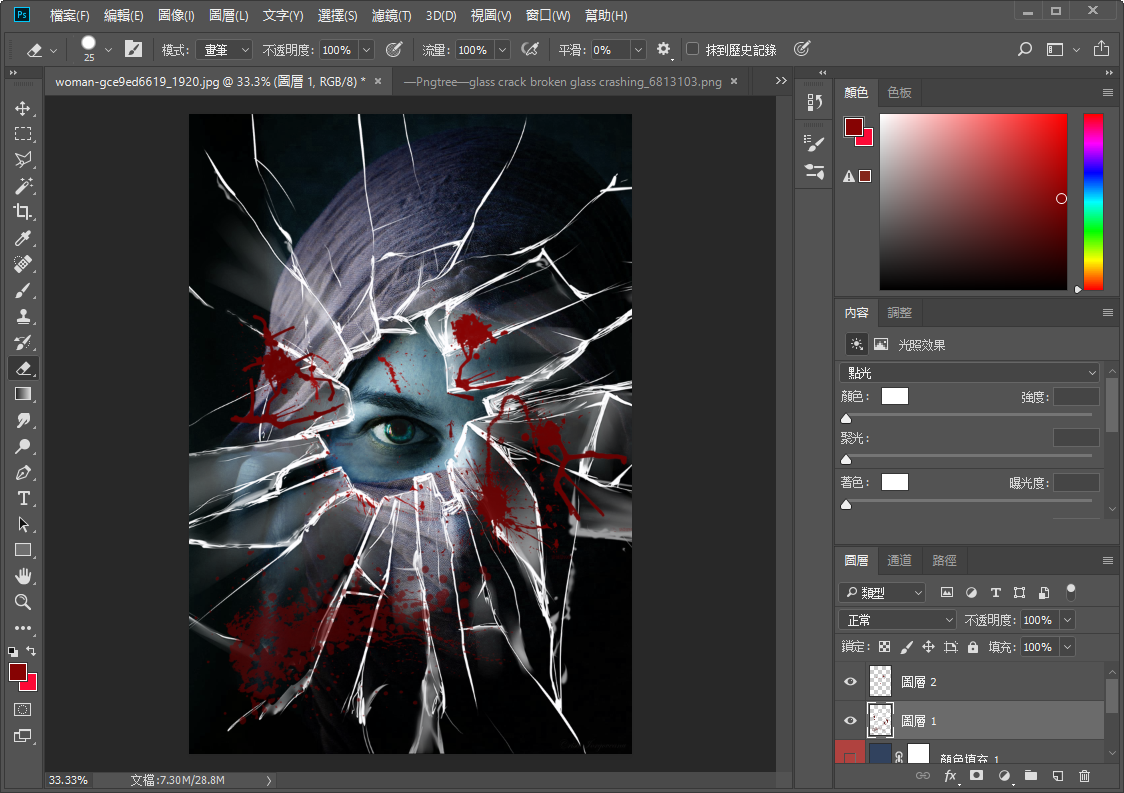Select the Gradient tool

click(23, 394)
